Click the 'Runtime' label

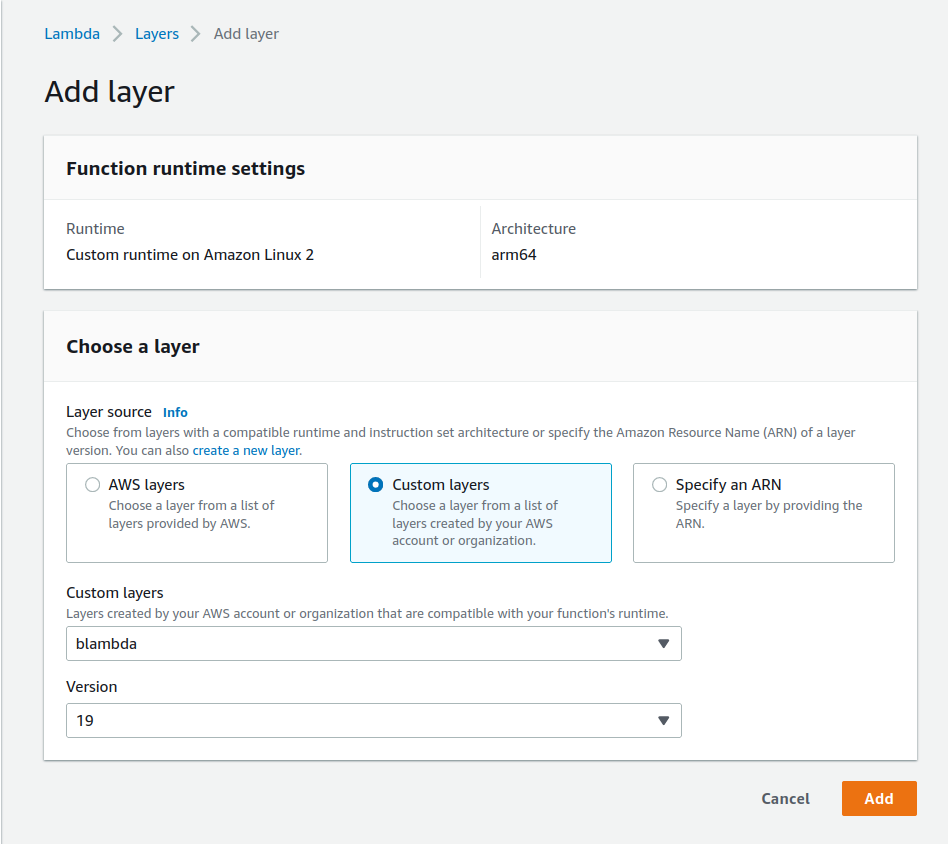click(95, 229)
